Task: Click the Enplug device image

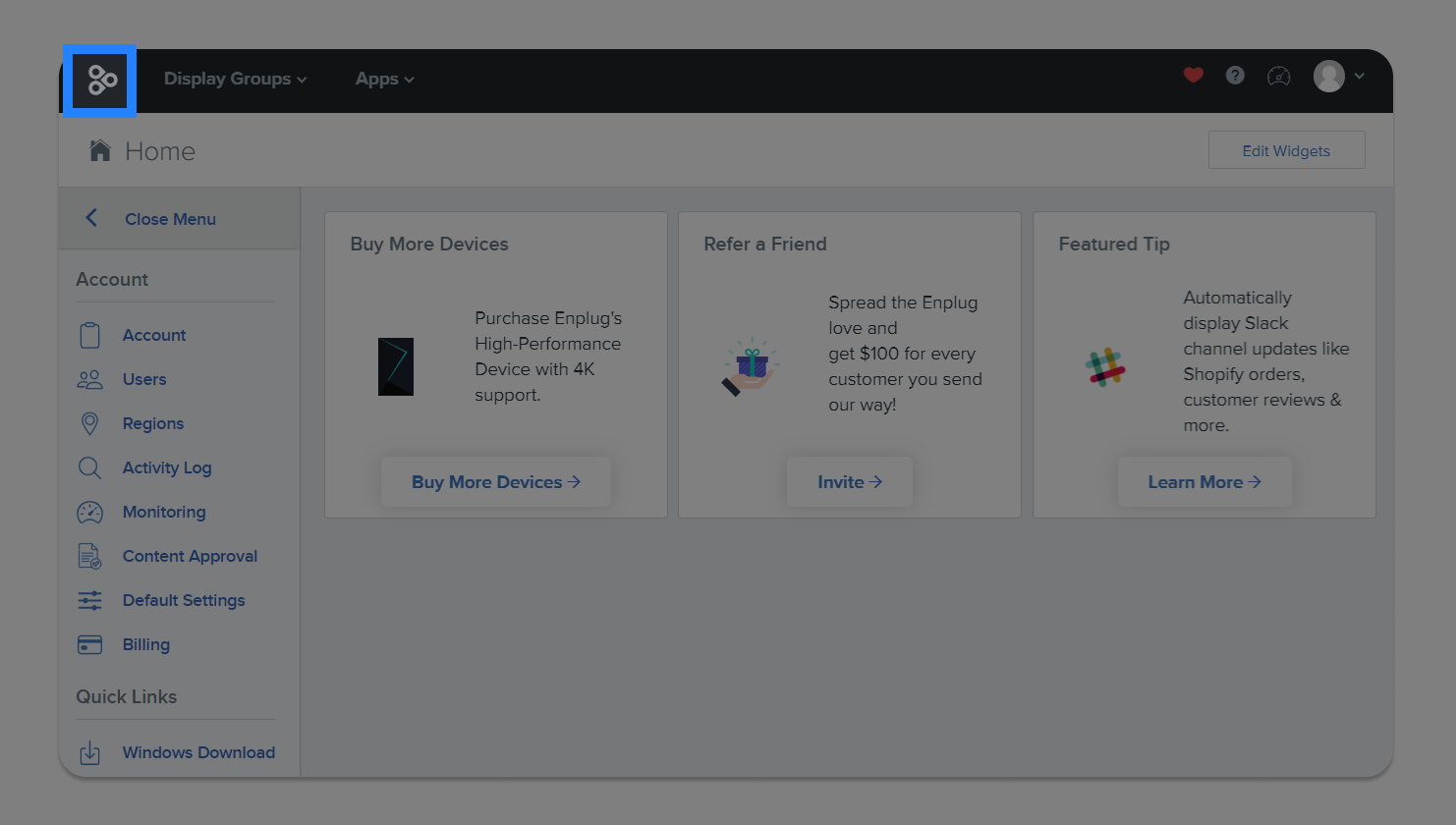Action: click(396, 366)
